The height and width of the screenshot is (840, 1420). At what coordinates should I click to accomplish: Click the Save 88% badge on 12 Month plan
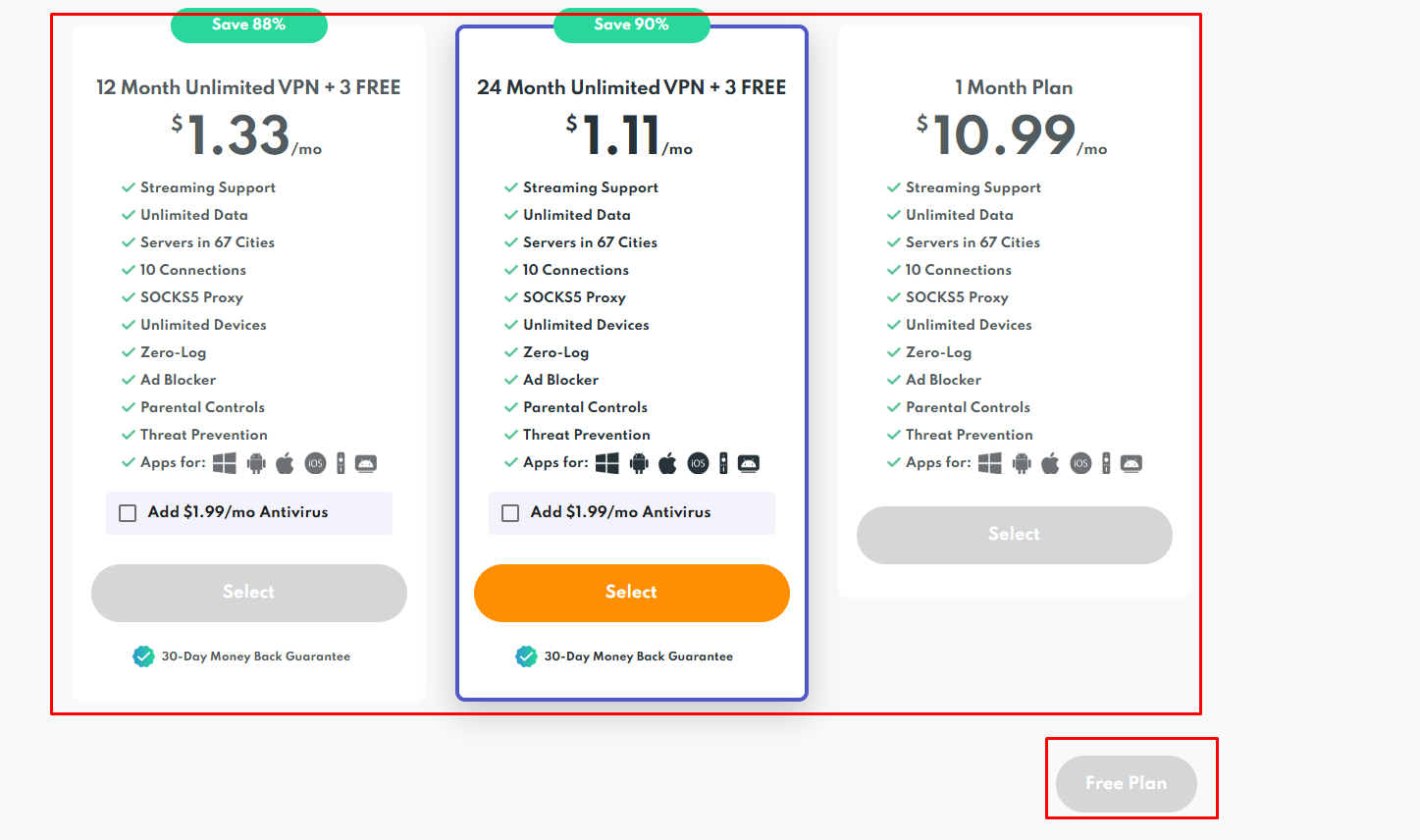click(248, 26)
